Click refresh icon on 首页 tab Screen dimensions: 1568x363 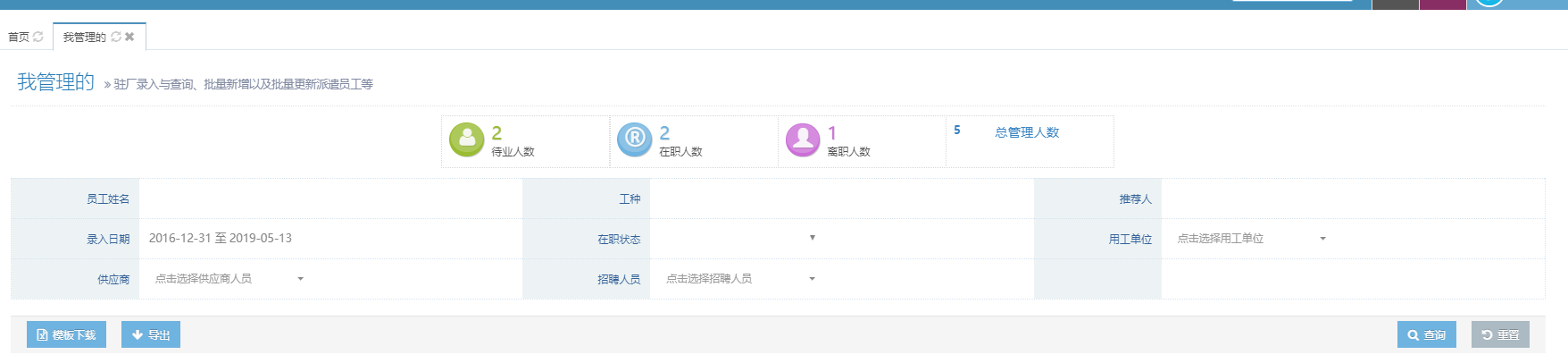(x=38, y=37)
